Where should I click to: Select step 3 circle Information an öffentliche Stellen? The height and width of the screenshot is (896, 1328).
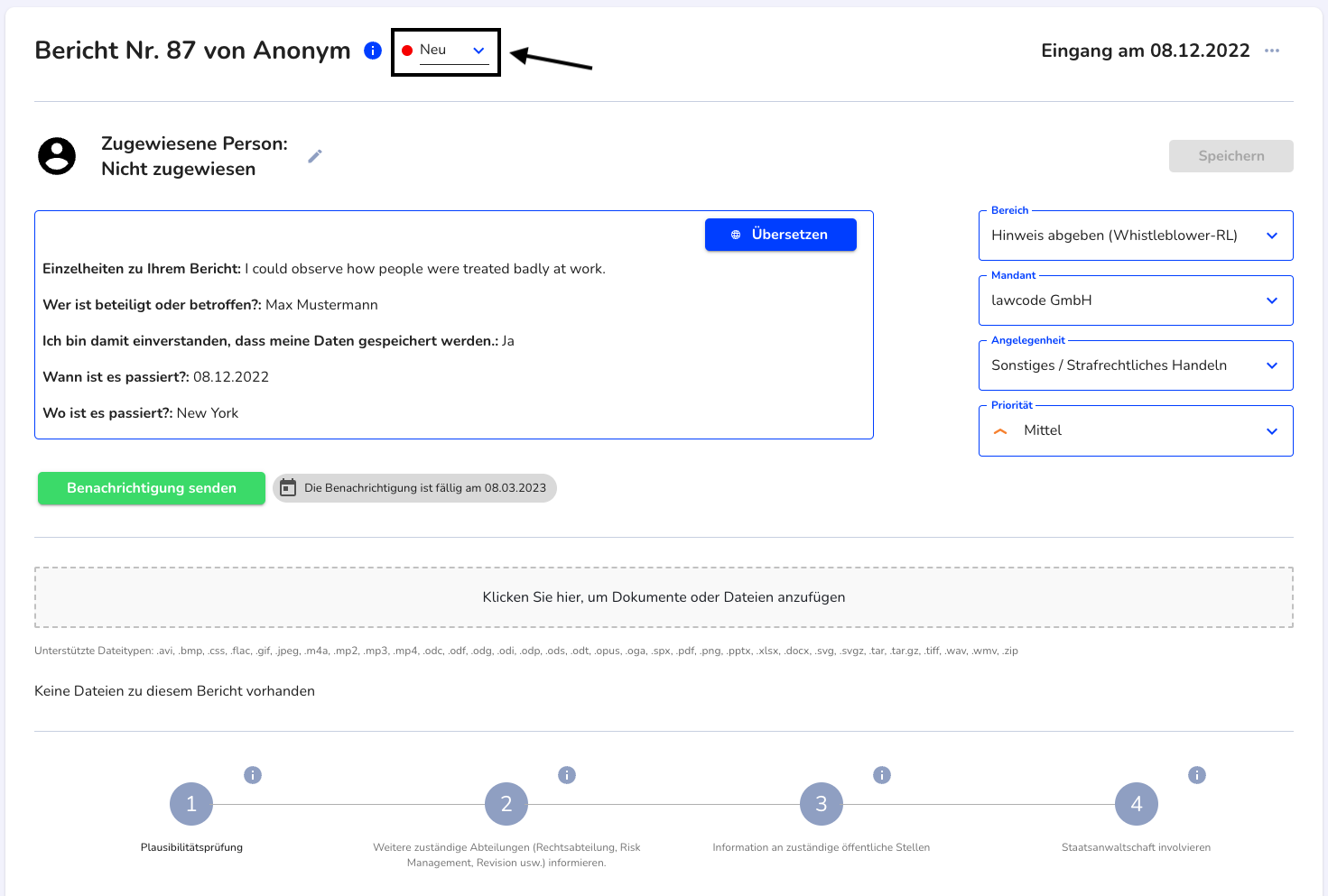[822, 804]
